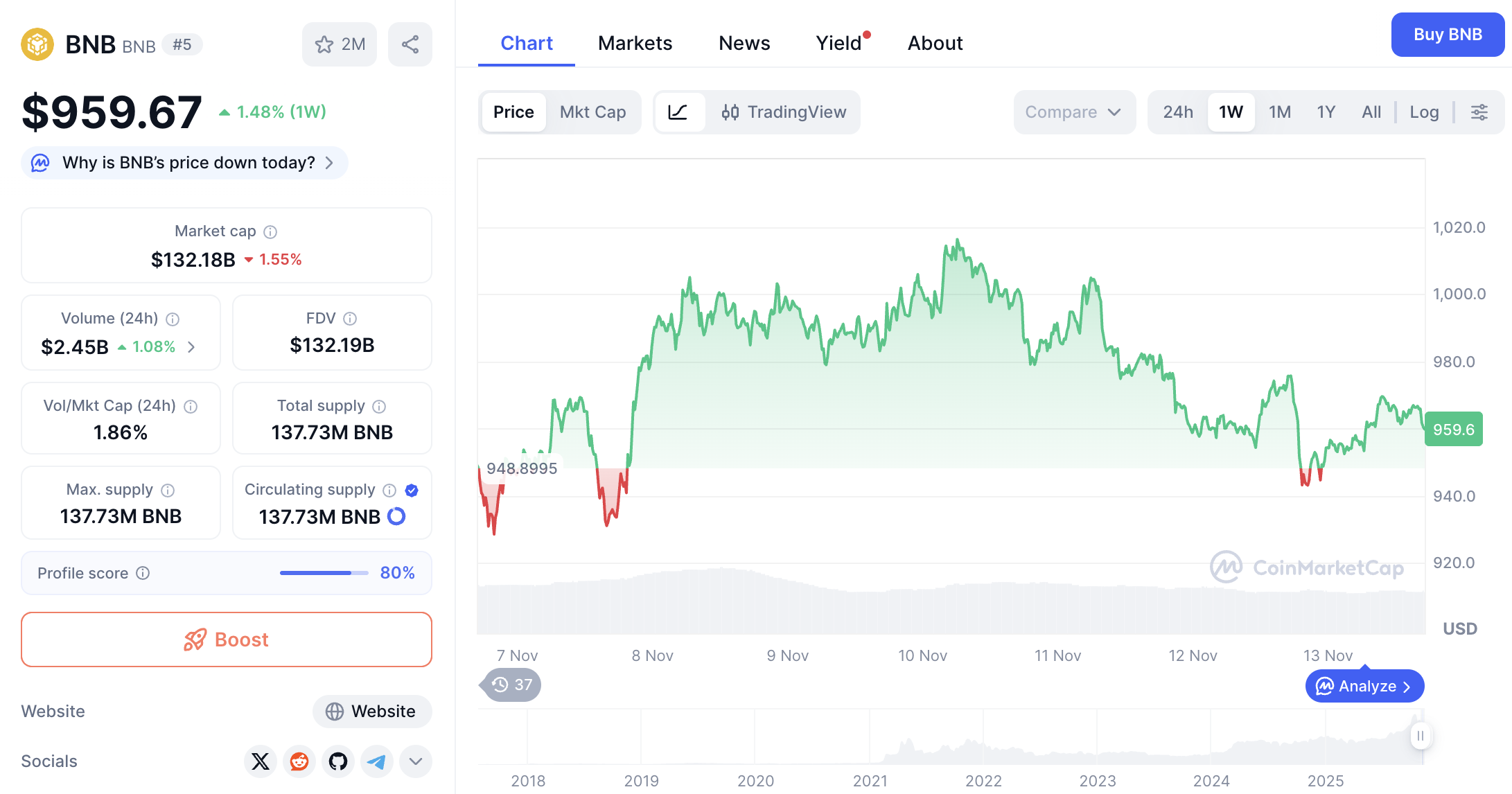Open BNB's X (Twitter) profile

[x=260, y=761]
